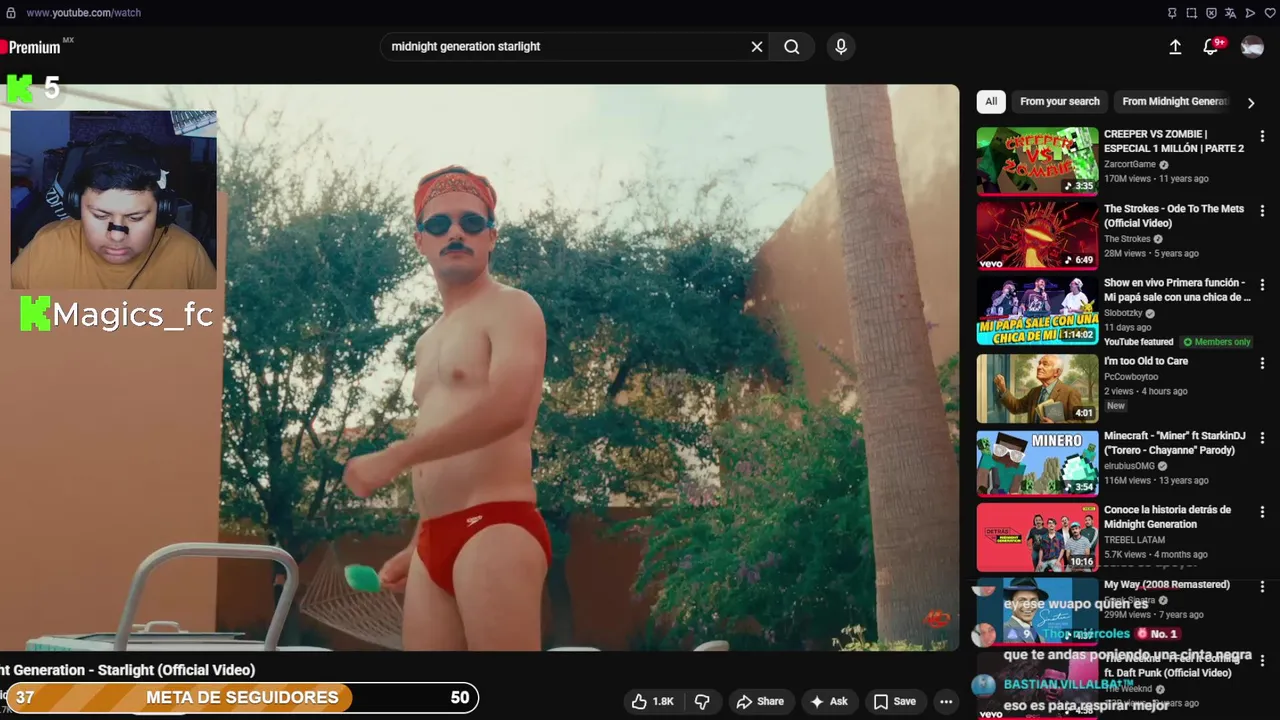Click the Share button
1280x720 pixels.
click(759, 702)
